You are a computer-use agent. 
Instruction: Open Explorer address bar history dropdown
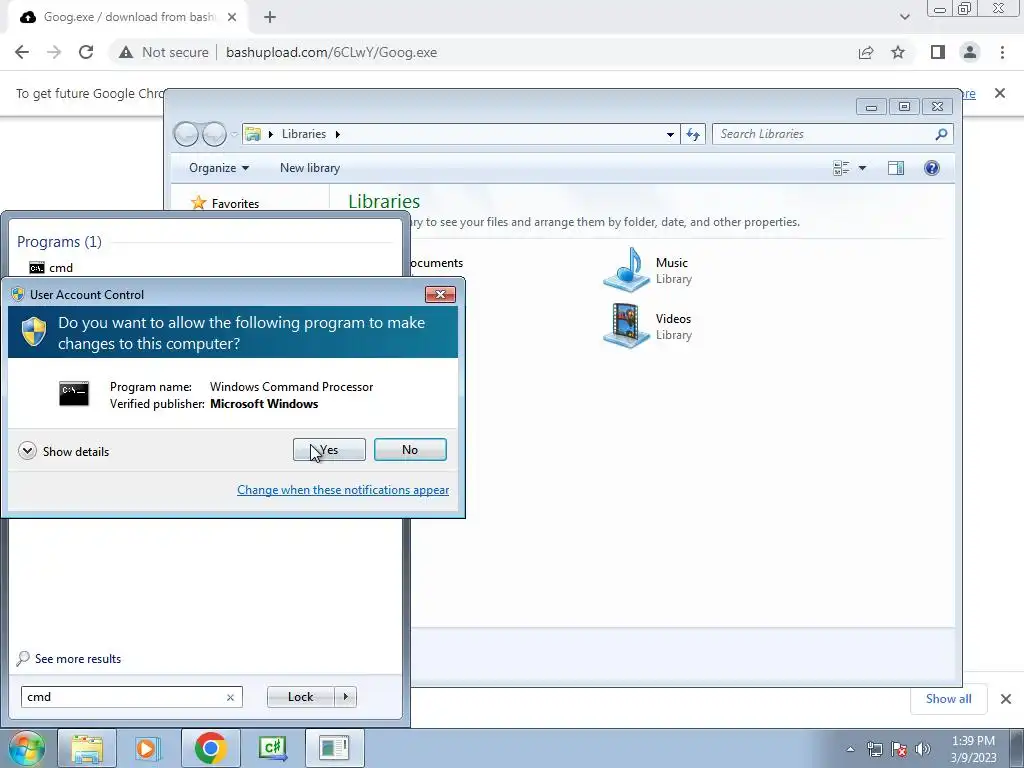(670, 135)
